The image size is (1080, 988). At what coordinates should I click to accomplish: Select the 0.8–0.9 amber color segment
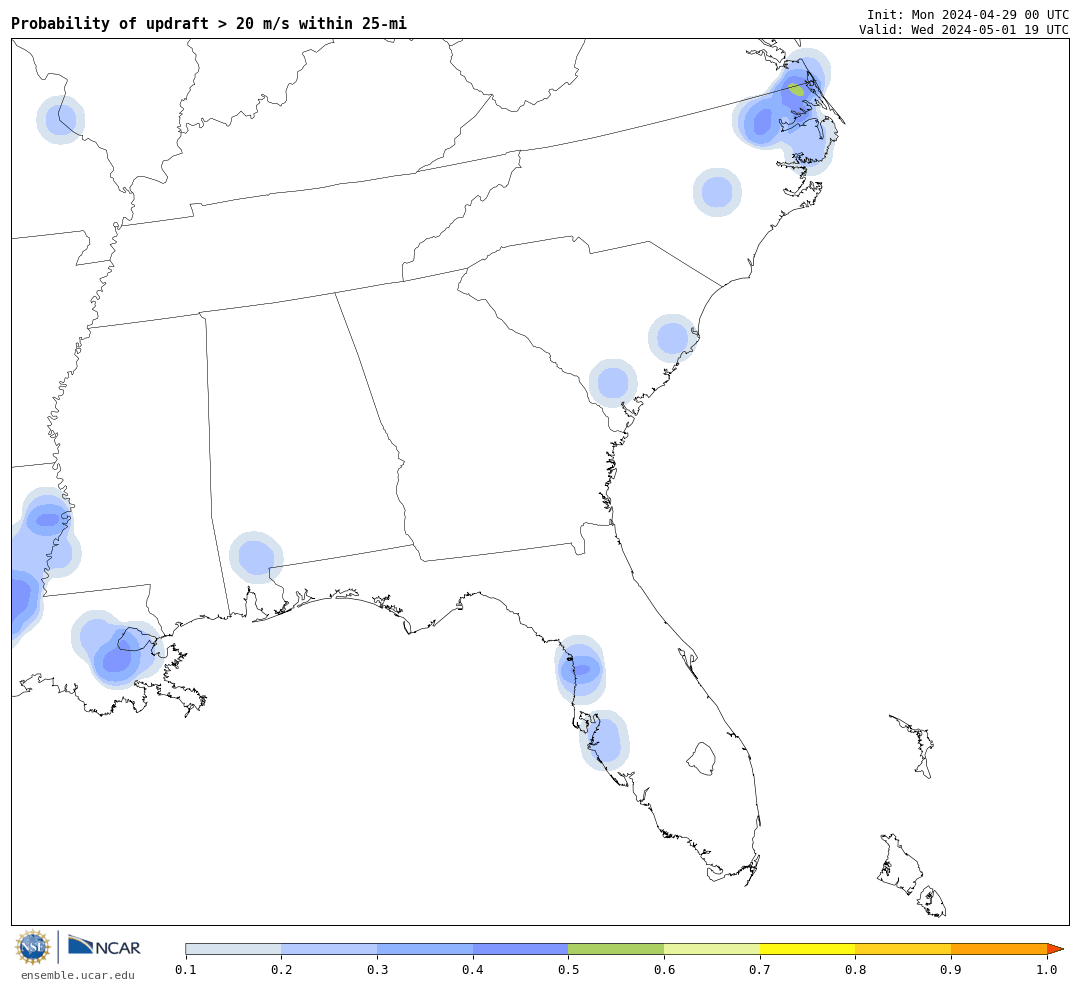click(904, 949)
